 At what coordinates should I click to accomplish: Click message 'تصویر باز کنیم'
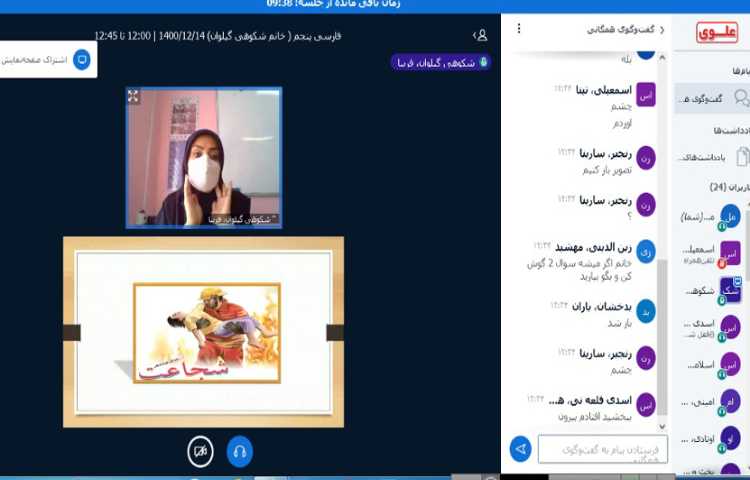(607, 170)
